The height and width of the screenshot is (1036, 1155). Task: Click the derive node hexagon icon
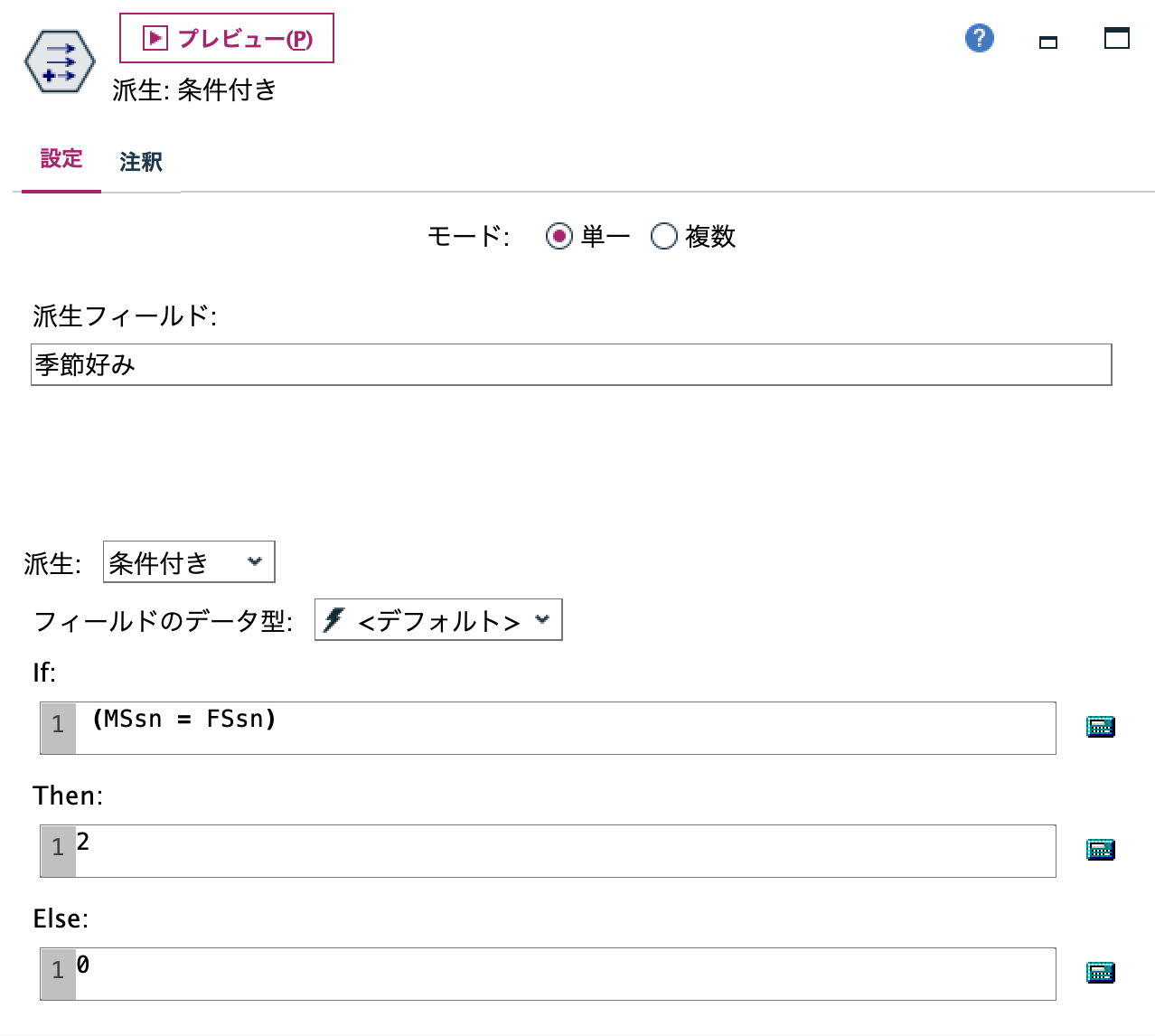pos(58,61)
